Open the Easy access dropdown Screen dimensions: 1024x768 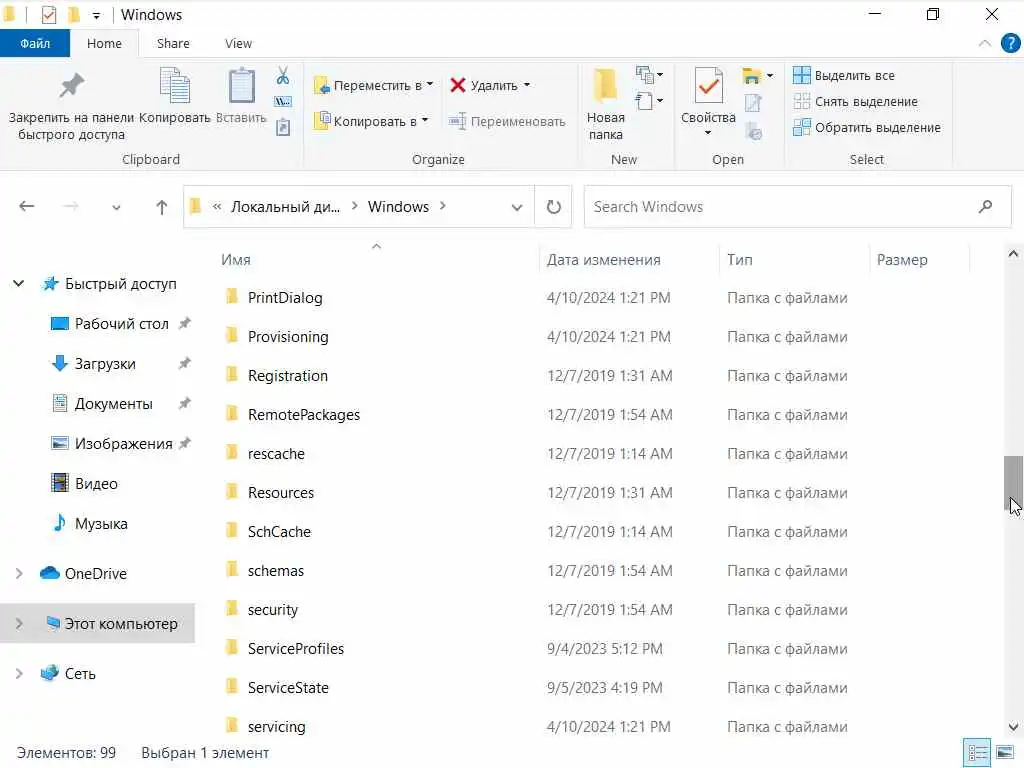pos(650,101)
